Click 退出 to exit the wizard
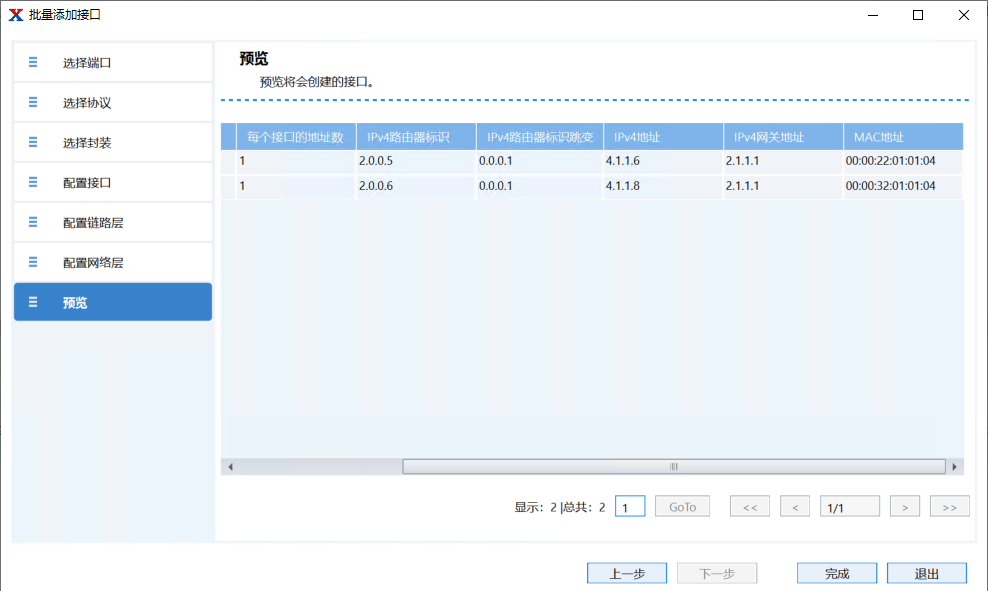The image size is (988, 591). (x=926, y=572)
